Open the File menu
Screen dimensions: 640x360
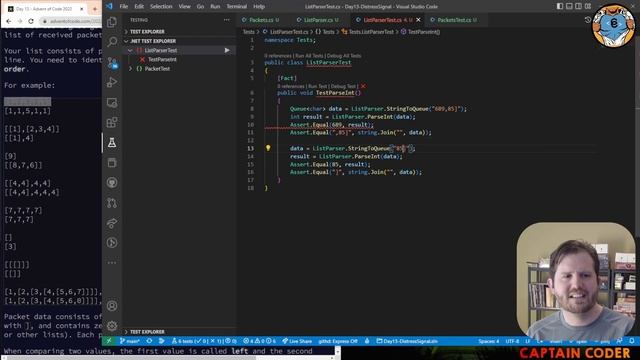tap(124, 6)
